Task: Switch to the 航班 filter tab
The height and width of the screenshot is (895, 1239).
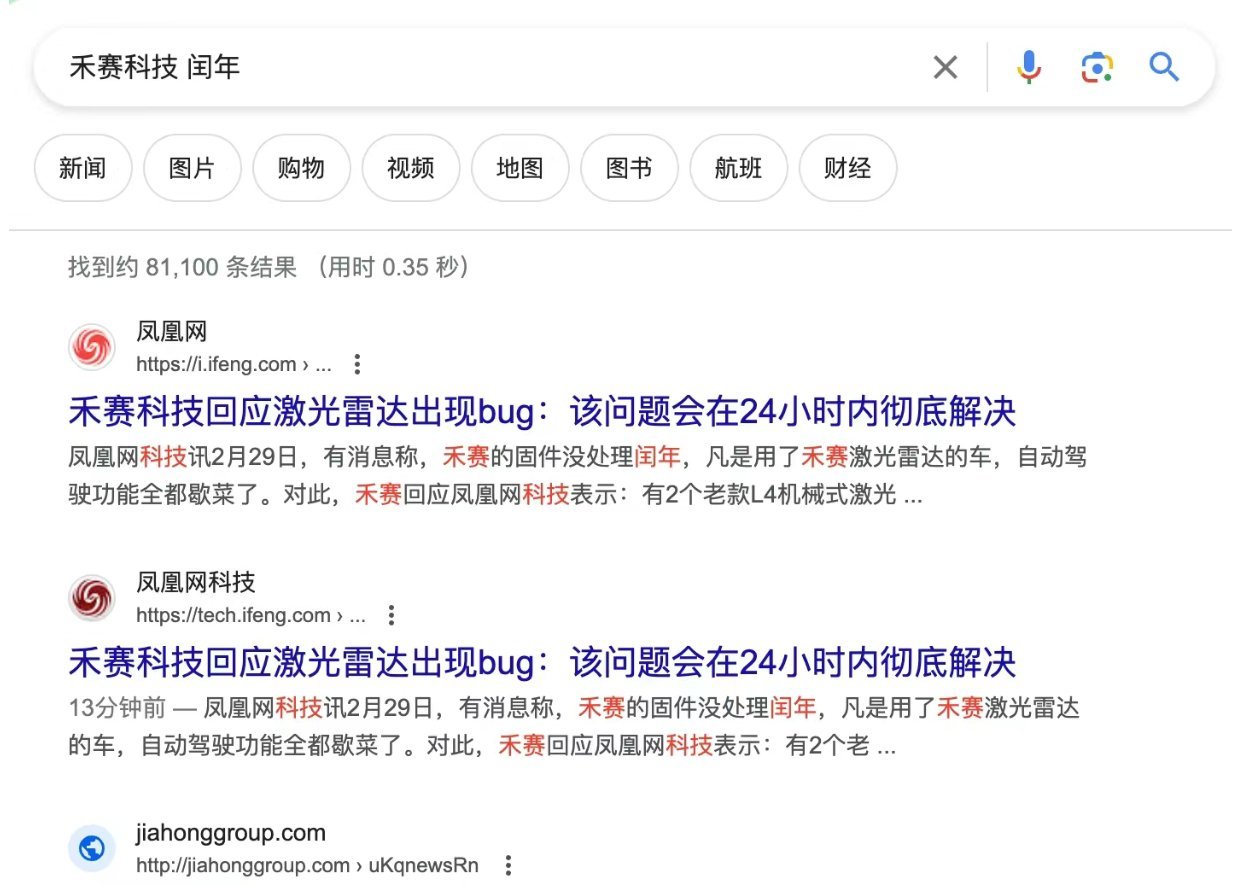Action: 739,168
